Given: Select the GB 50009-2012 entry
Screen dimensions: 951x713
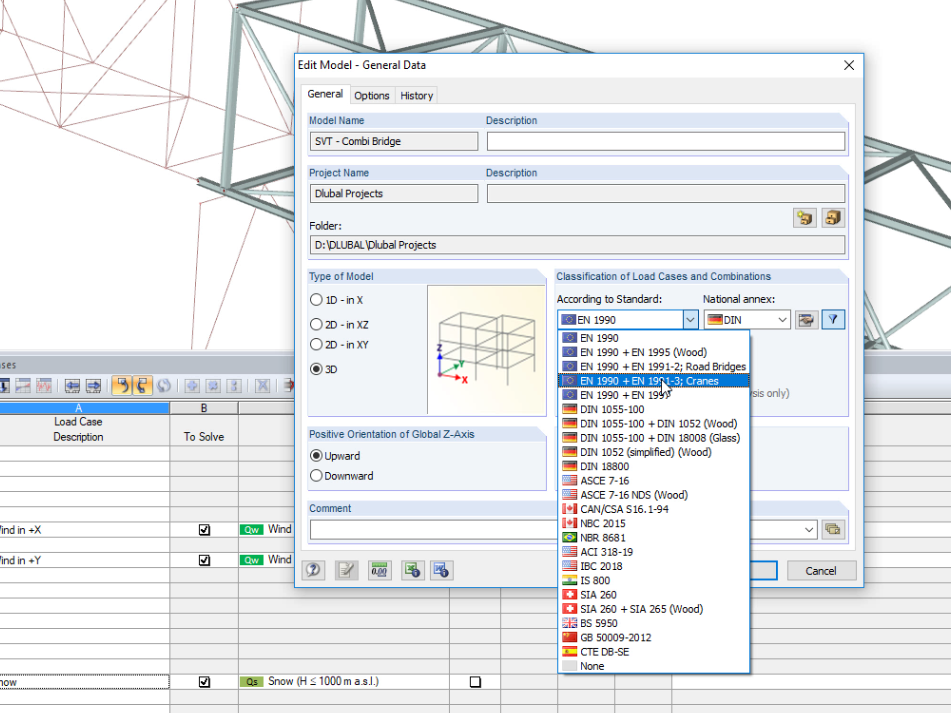Looking at the screenshot, I should coord(653,637).
